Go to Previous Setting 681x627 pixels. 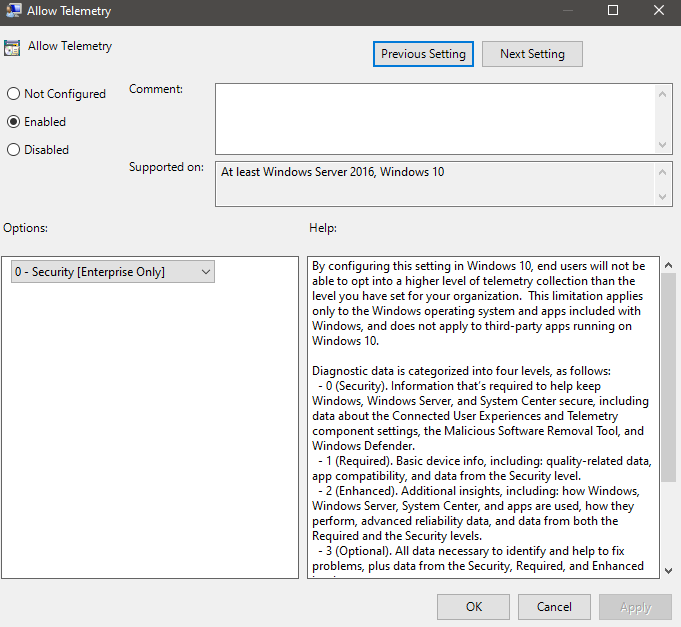point(423,54)
